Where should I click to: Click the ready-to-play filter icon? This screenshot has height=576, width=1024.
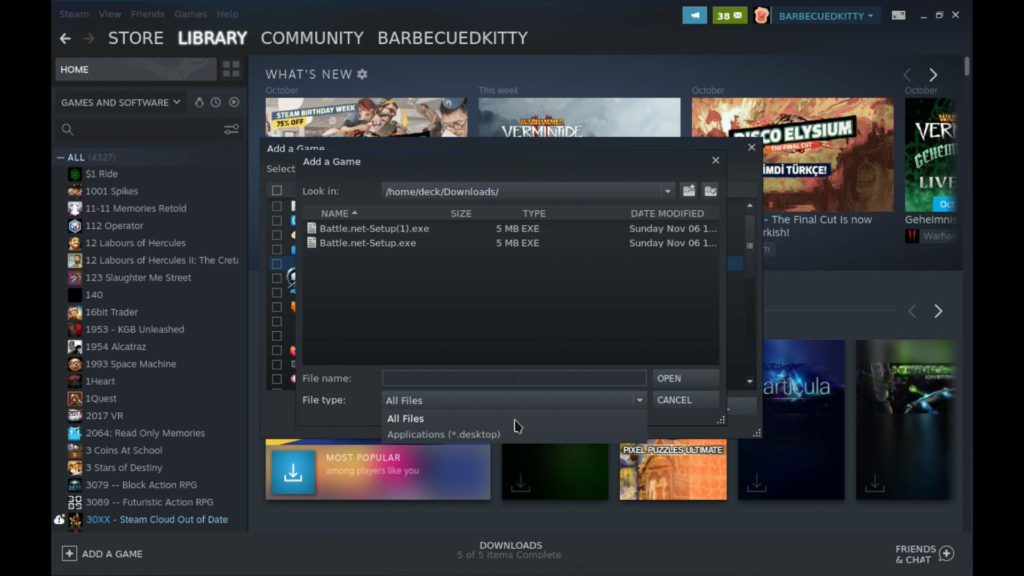(234, 103)
